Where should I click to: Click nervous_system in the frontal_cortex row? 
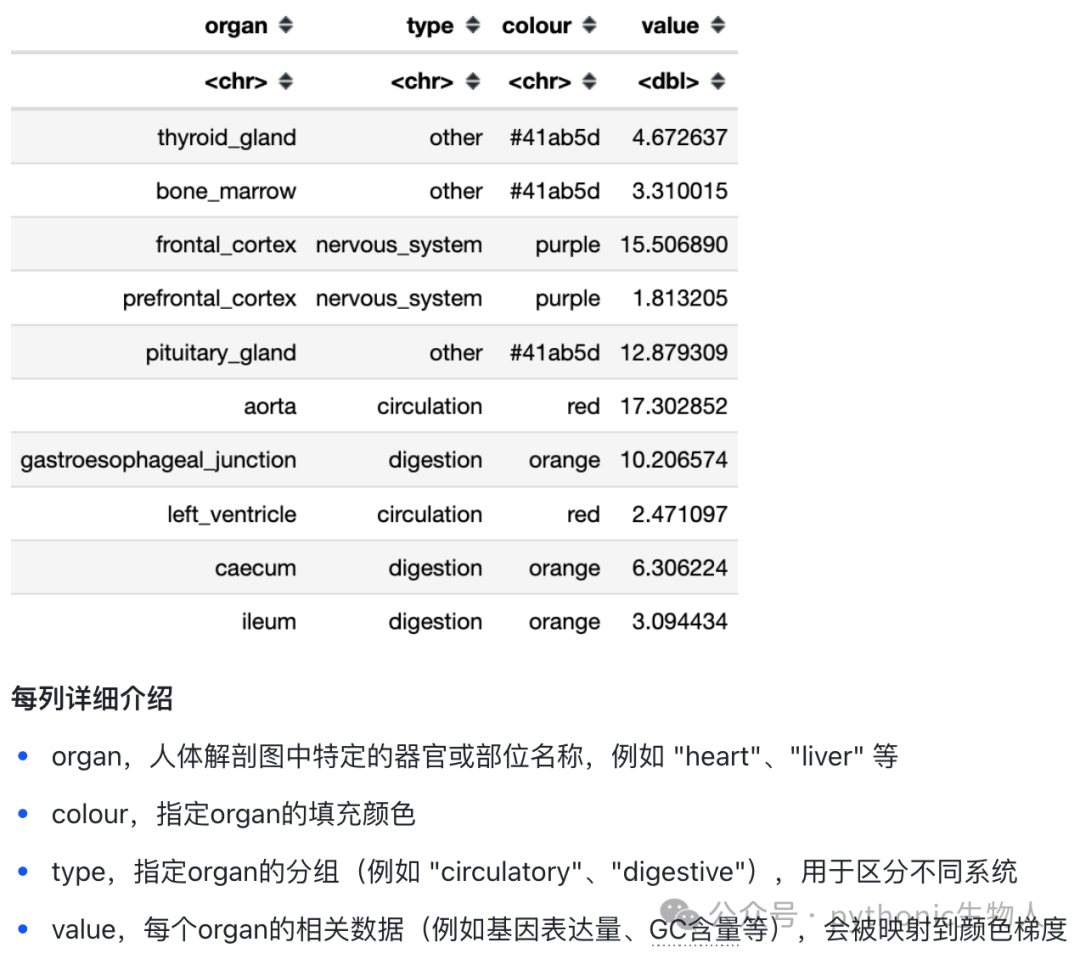pyautogui.click(x=399, y=245)
